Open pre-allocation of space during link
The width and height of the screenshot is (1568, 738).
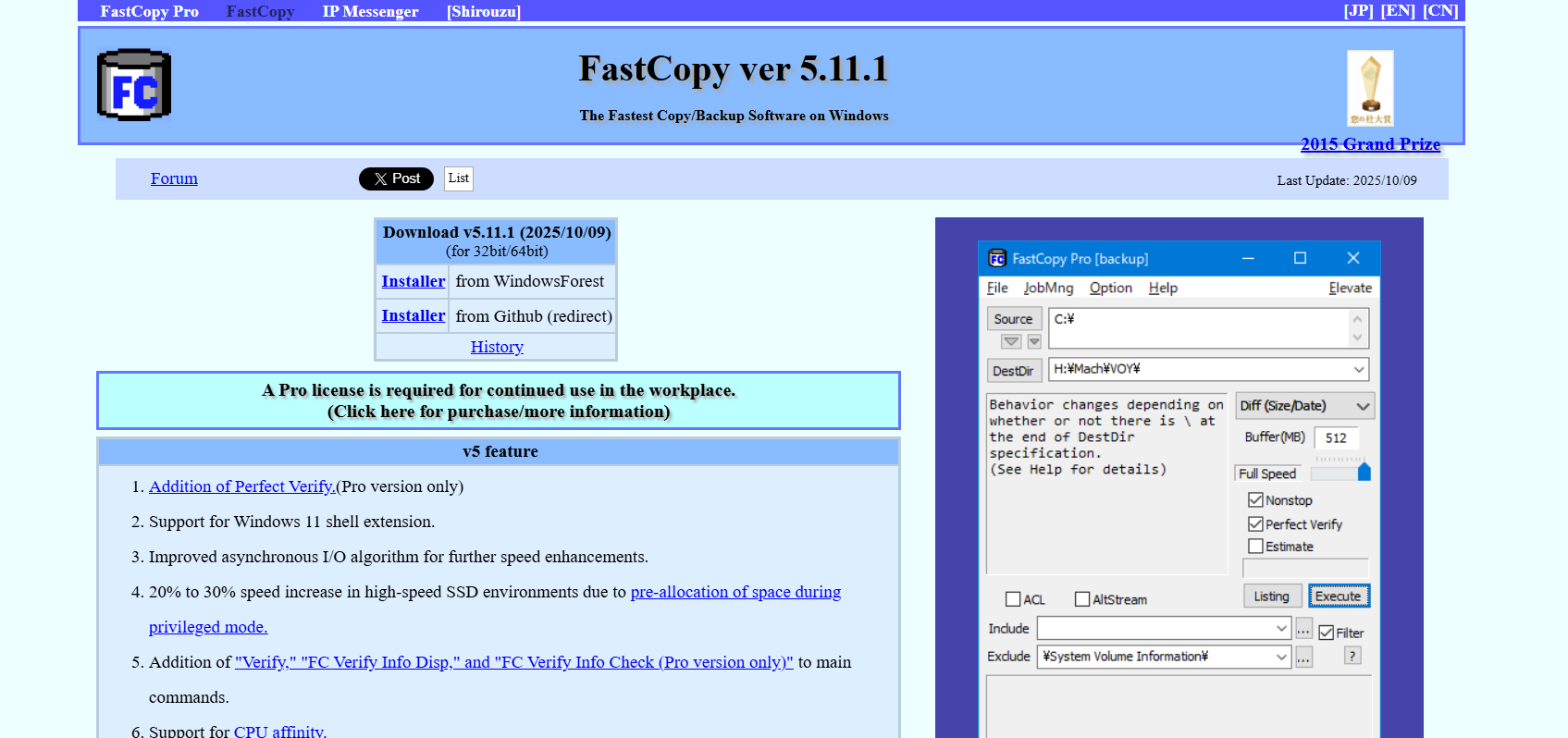(735, 592)
